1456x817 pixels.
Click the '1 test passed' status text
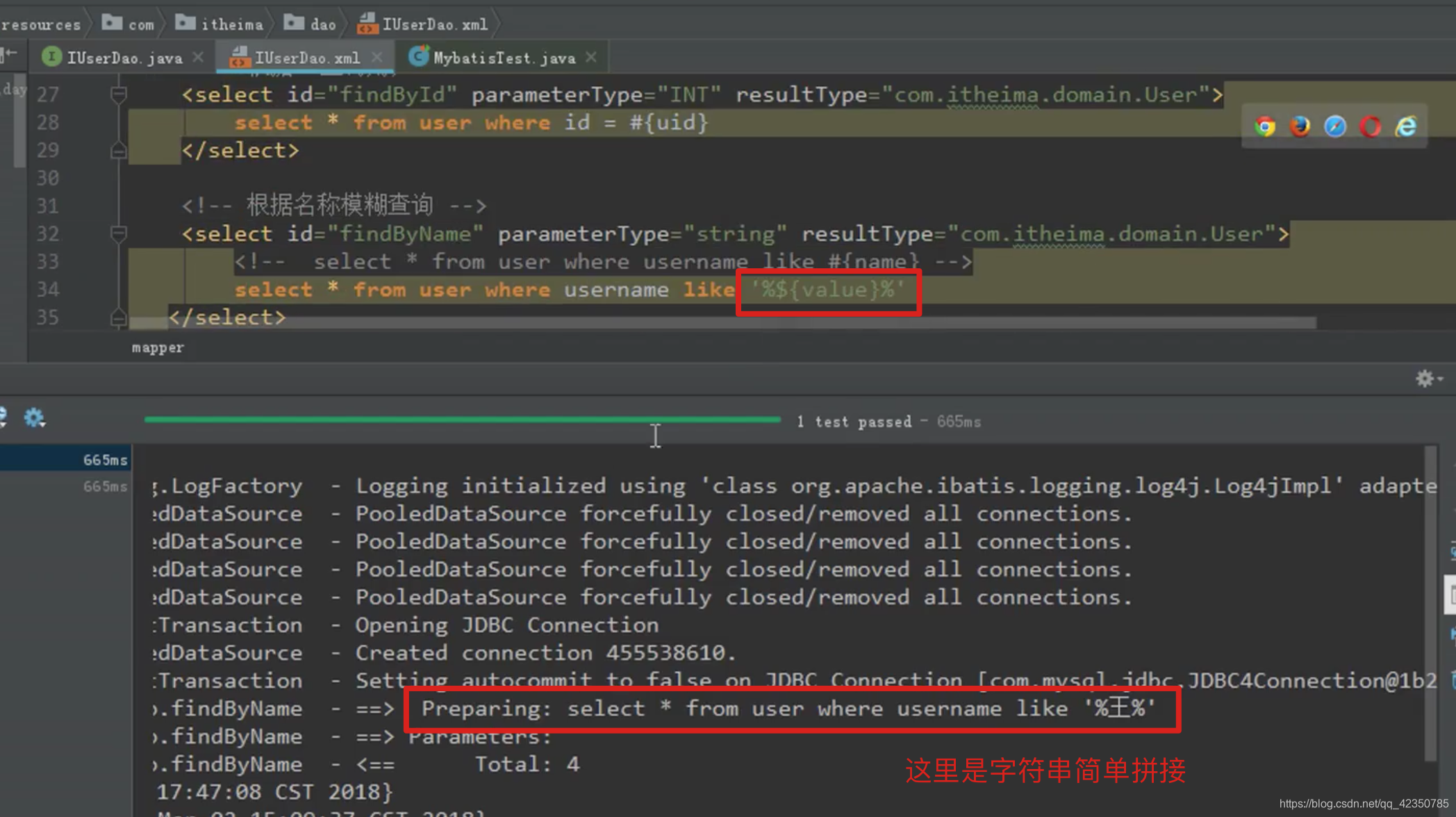click(854, 422)
